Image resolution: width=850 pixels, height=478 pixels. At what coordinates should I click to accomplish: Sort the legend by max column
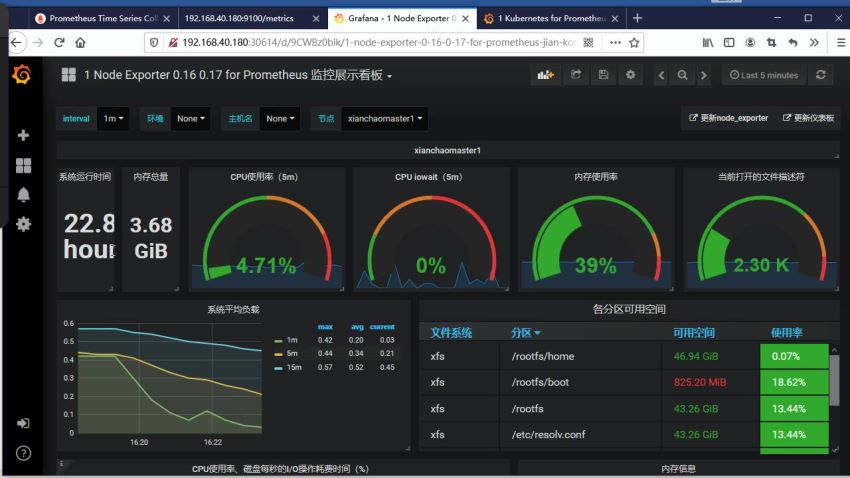pyautogui.click(x=325, y=327)
